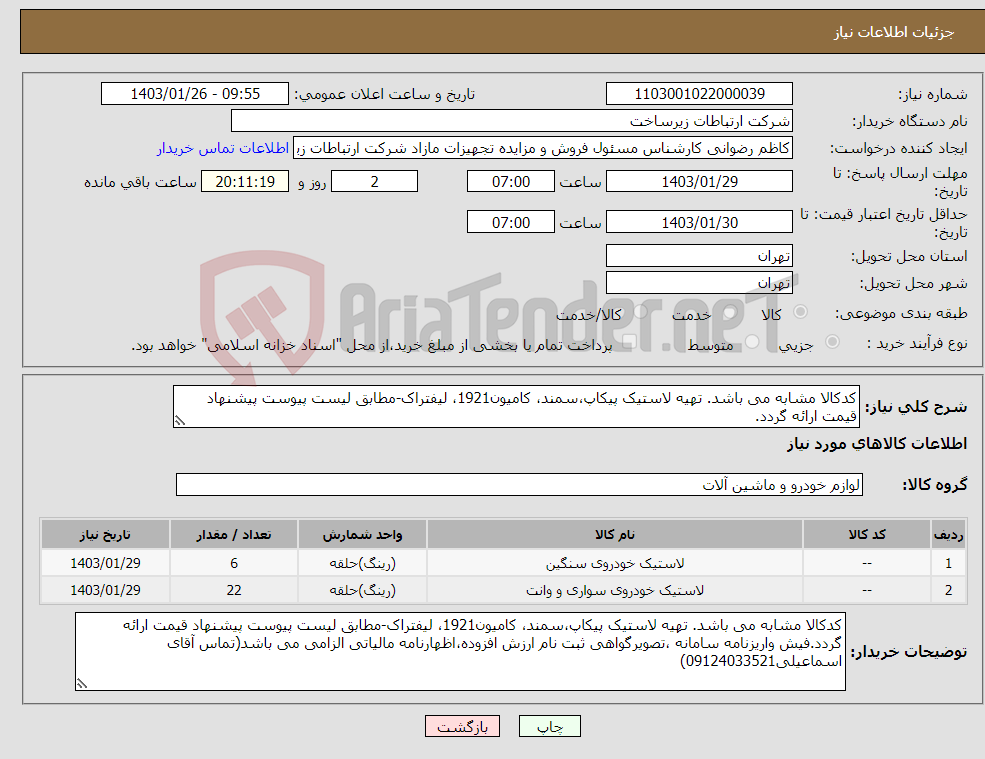This screenshot has height=759, width=985.
Task: Click the اطلاعات کالاهای مورد نیاز heading
Action: [877, 444]
